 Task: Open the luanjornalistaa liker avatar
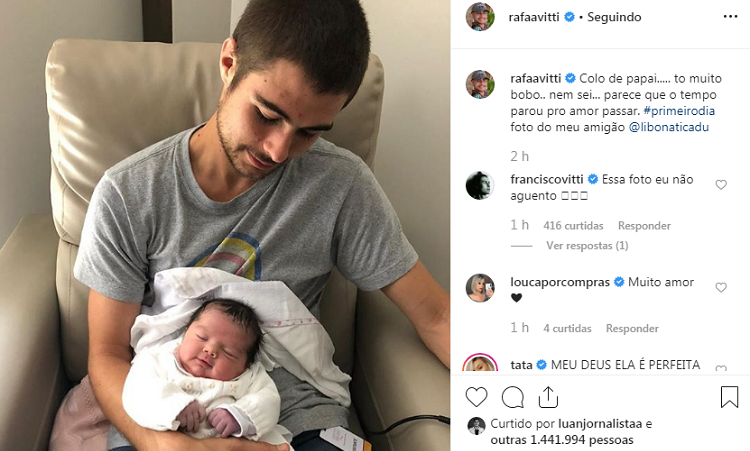tap(476, 426)
